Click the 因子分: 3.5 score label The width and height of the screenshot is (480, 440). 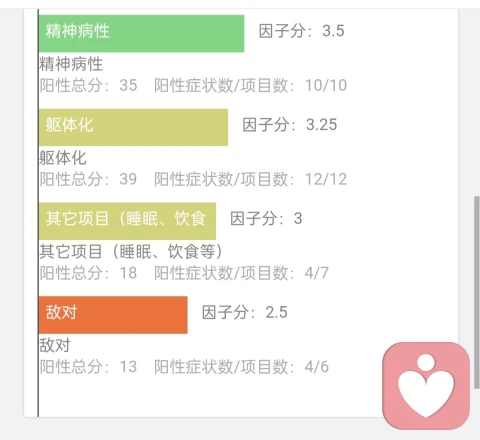pyautogui.click(x=302, y=31)
